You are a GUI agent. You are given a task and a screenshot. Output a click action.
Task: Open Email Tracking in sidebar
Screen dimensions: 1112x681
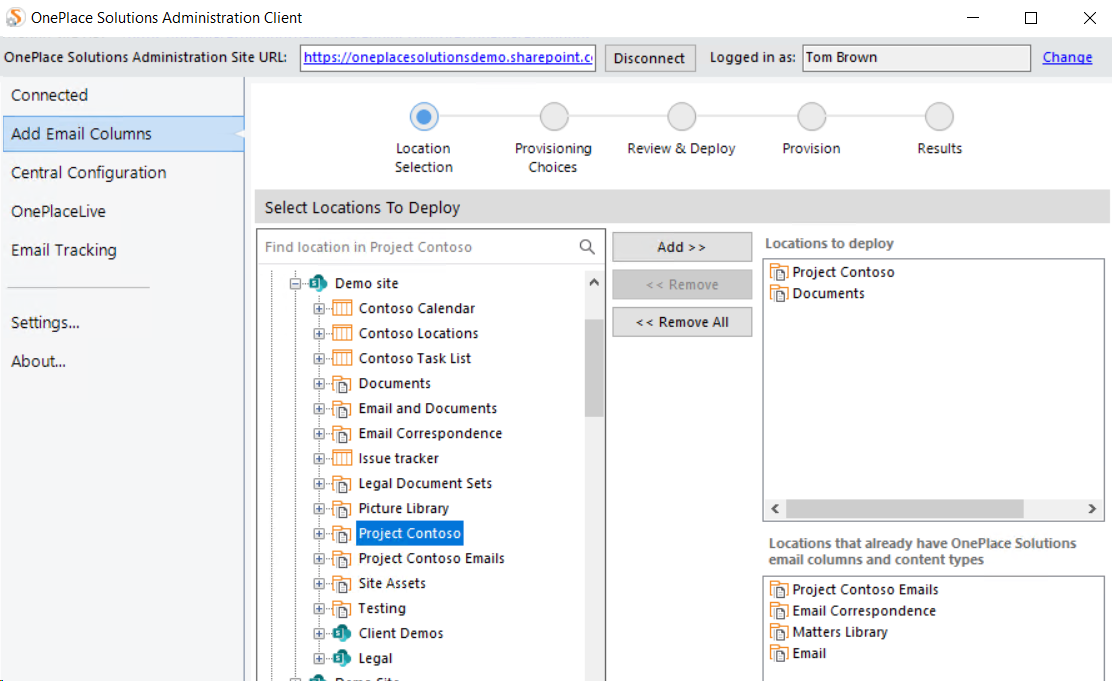123,250
